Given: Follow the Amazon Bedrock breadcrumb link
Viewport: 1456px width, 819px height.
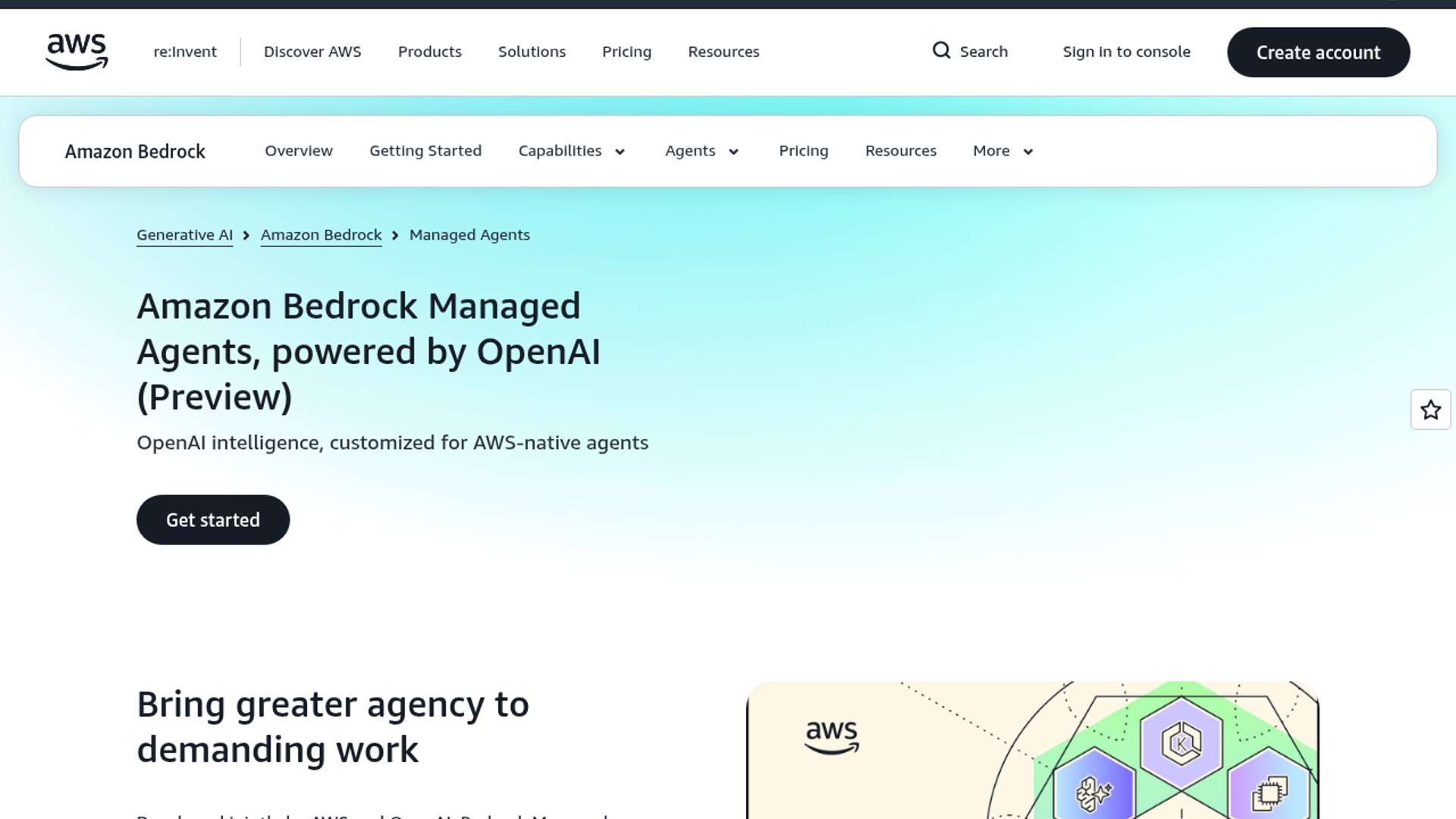Looking at the screenshot, I should click(x=321, y=235).
